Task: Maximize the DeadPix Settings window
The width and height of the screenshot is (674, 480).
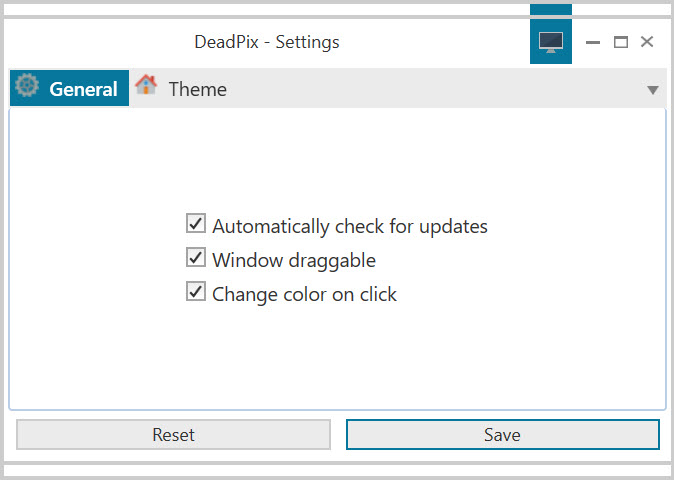Action: 620,42
